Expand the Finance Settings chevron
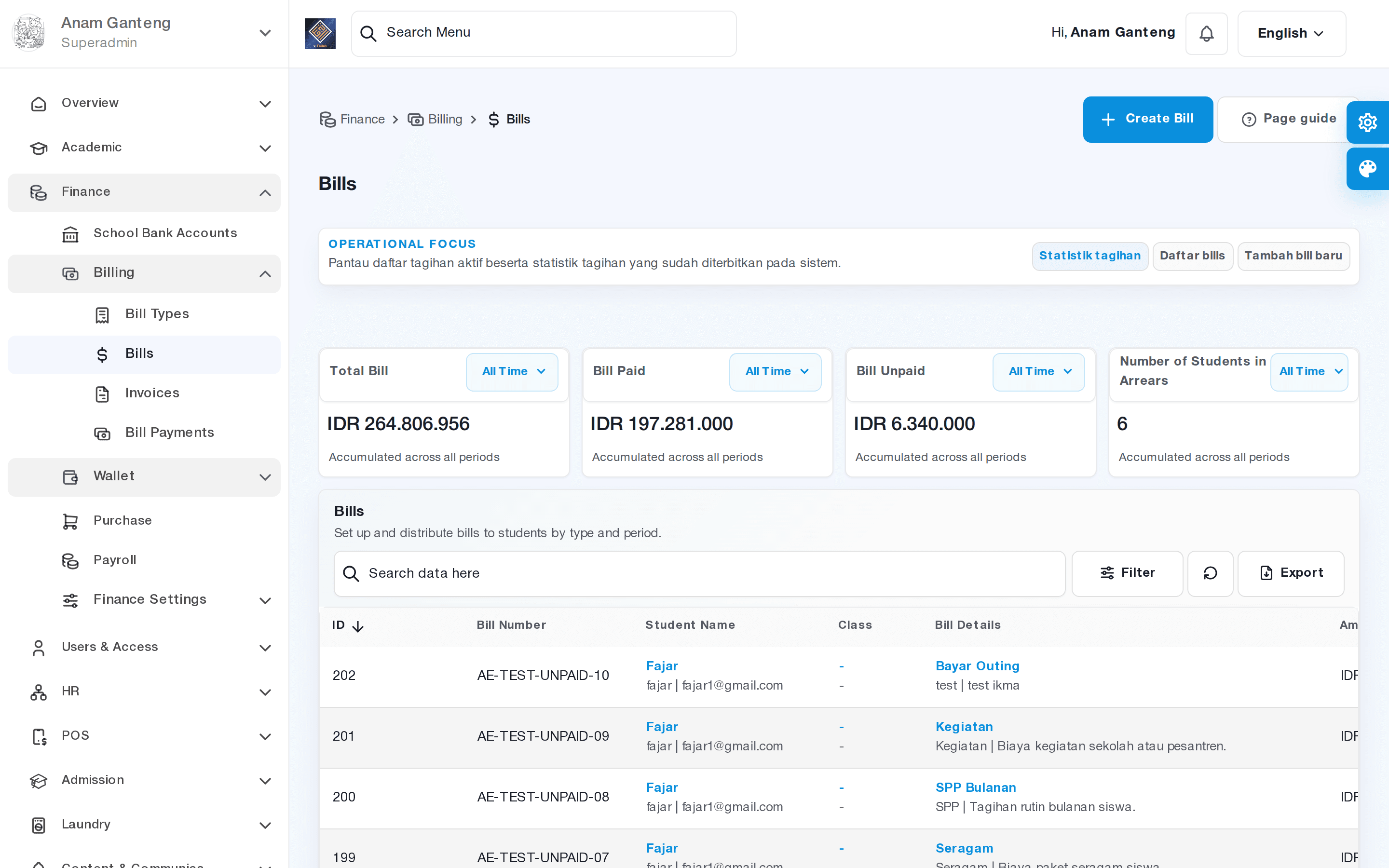This screenshot has width=1389, height=868. pyautogui.click(x=265, y=600)
